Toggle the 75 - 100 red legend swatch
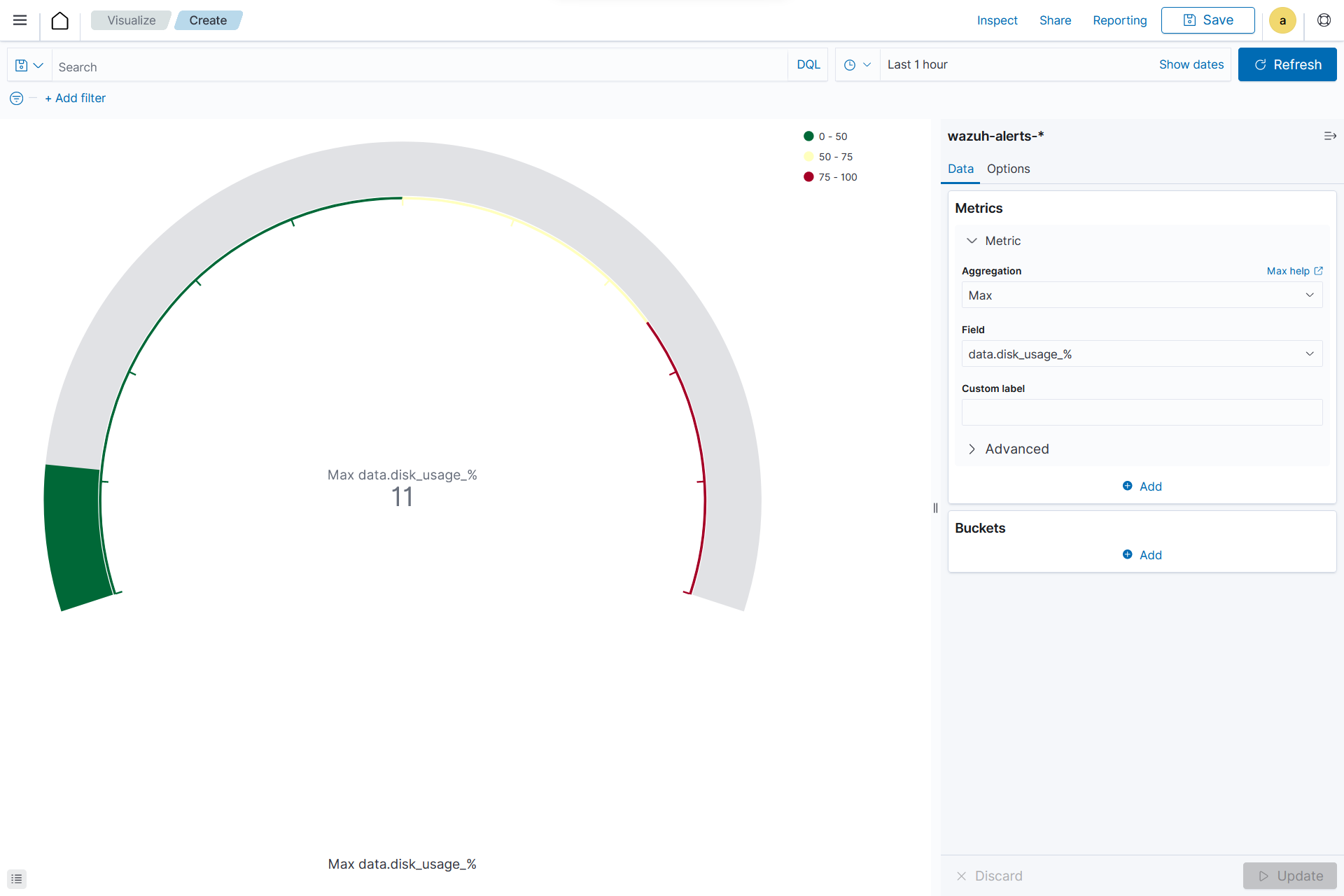The image size is (1344, 896). click(x=808, y=177)
